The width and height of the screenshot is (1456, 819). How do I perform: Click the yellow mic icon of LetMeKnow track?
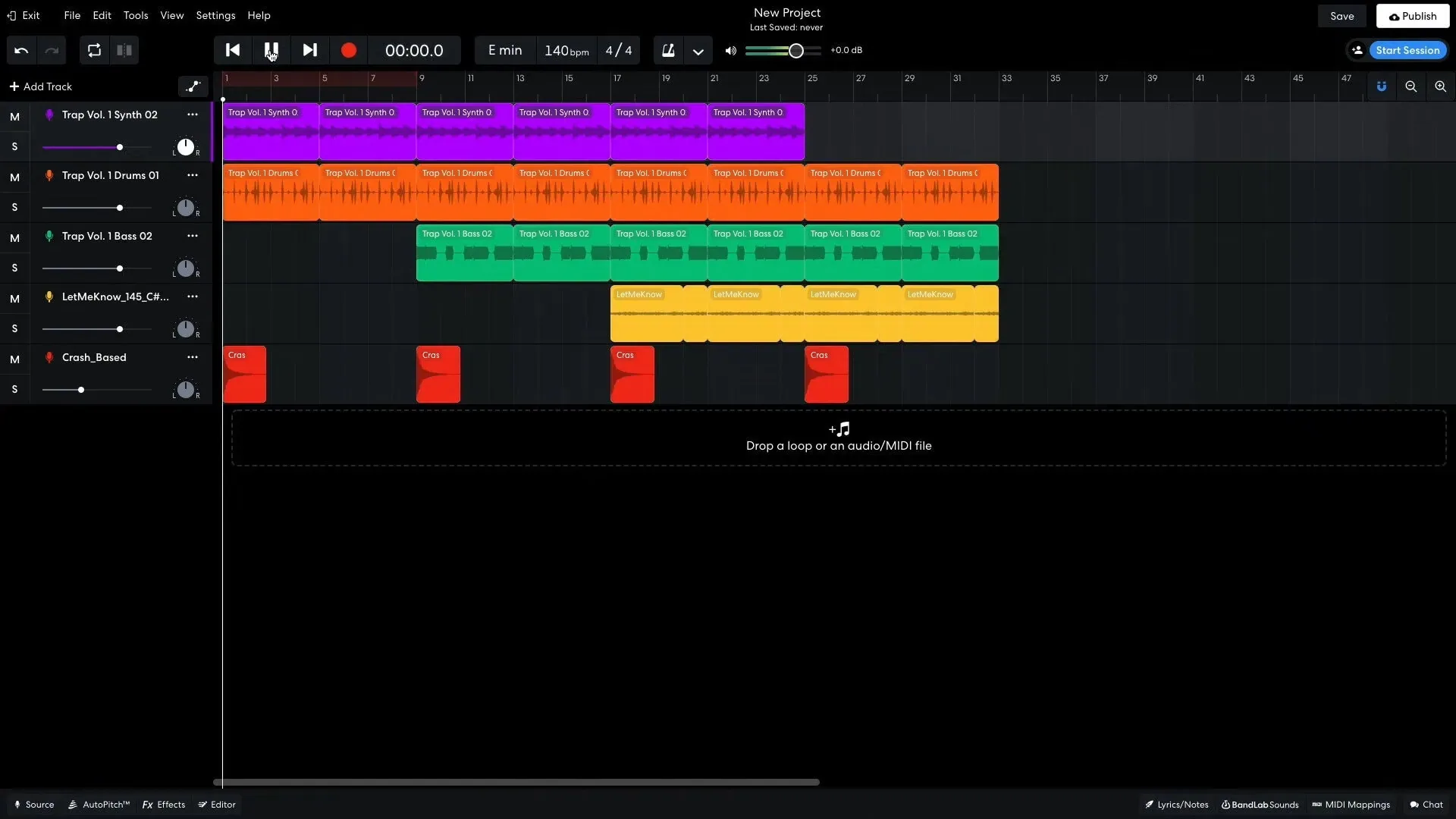pos(49,297)
